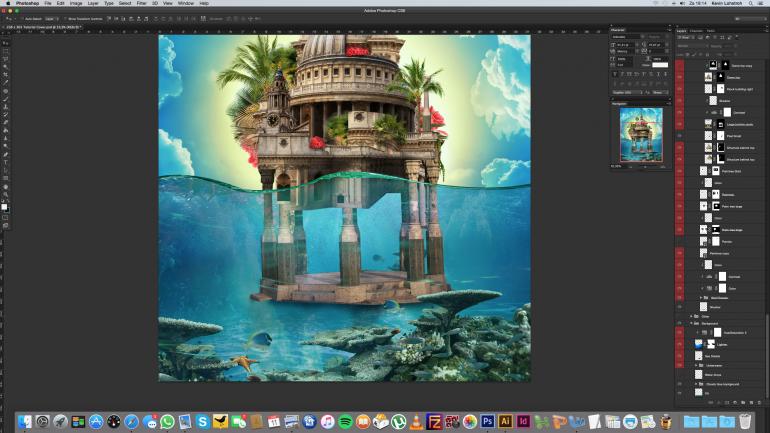Open InDesign from the Dock

(523, 421)
